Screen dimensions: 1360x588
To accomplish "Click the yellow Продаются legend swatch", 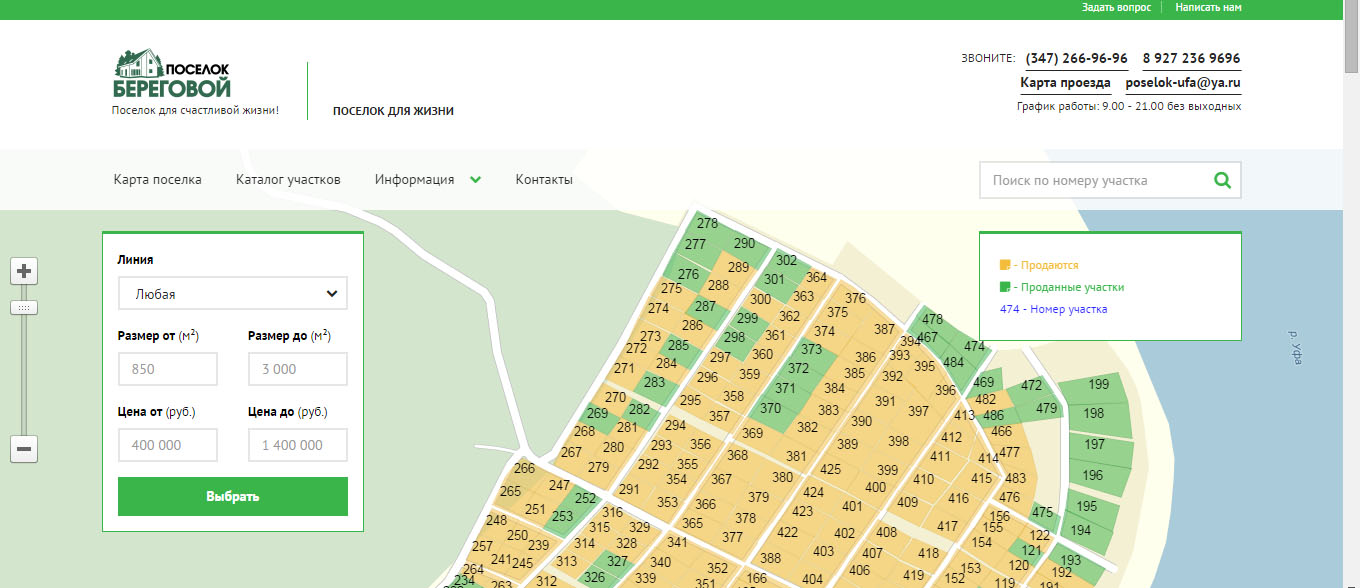I will (x=1005, y=265).
